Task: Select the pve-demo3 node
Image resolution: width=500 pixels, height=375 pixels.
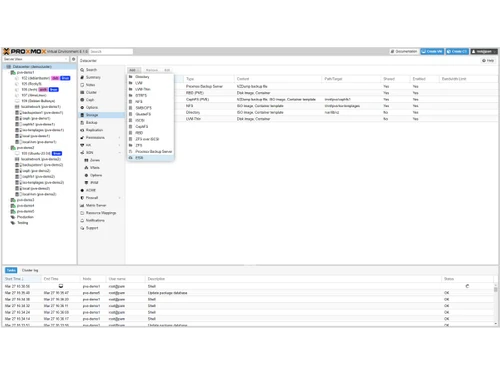Action: pyautogui.click(x=25, y=200)
